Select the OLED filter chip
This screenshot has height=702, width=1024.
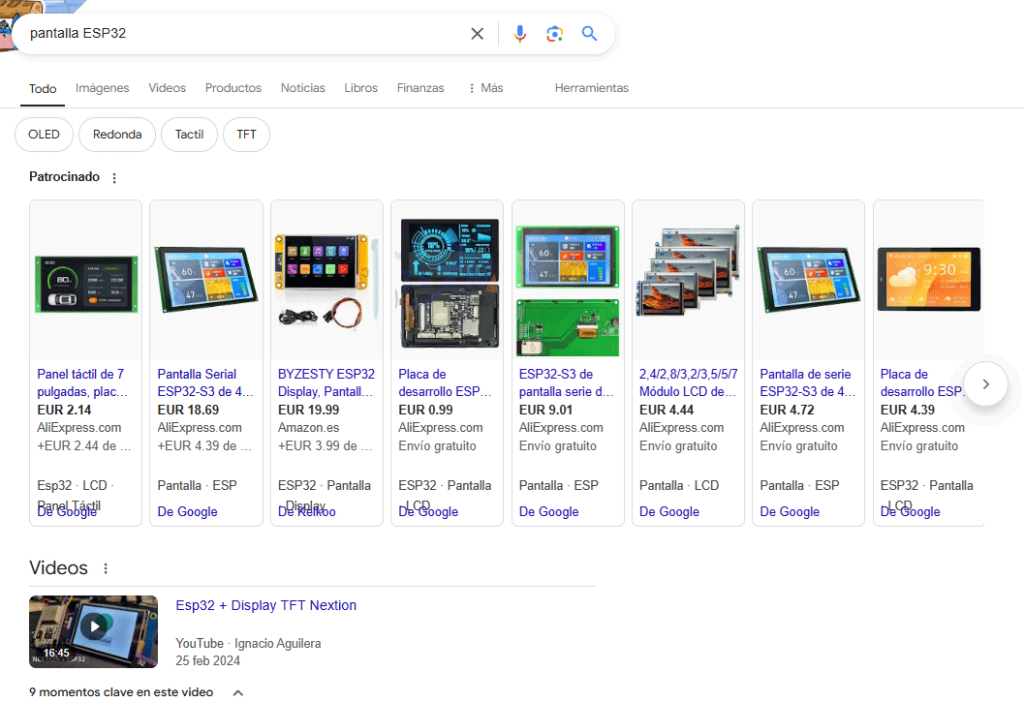[x=44, y=134]
